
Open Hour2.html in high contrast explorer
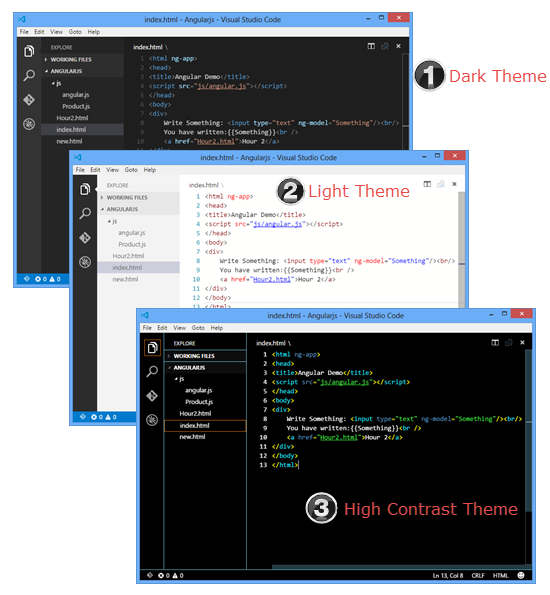click(195, 414)
